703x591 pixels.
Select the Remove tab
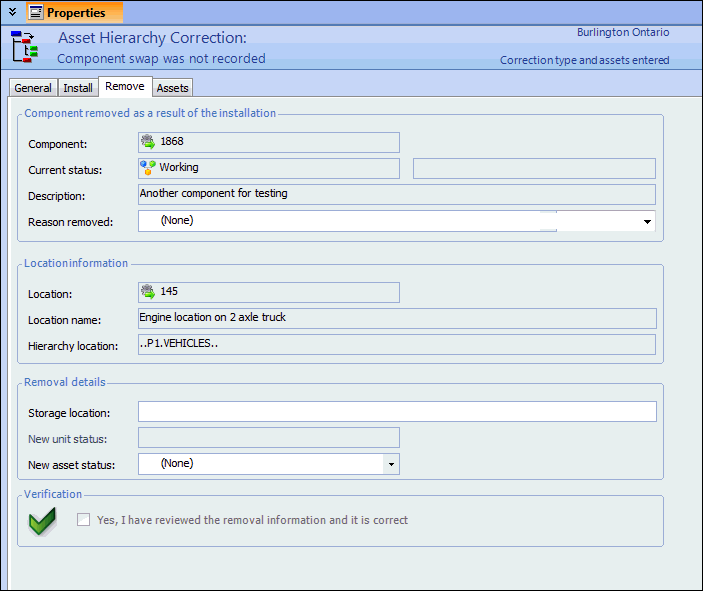pos(125,87)
